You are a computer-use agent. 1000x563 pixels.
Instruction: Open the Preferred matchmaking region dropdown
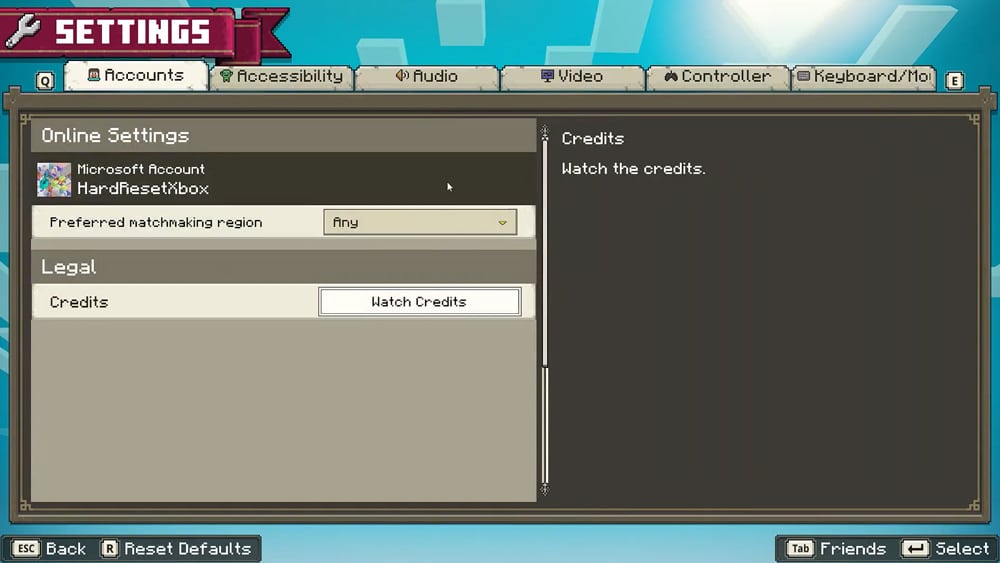click(420, 222)
